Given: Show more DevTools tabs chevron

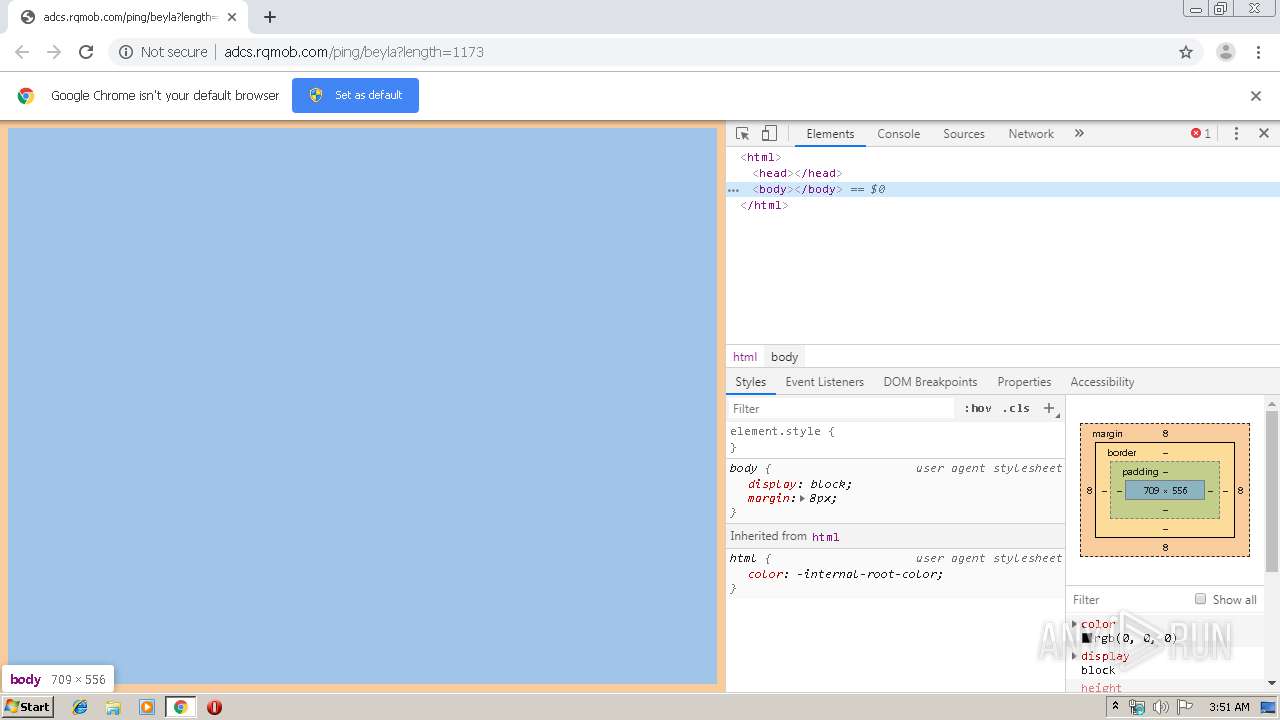Looking at the screenshot, I should (1079, 133).
